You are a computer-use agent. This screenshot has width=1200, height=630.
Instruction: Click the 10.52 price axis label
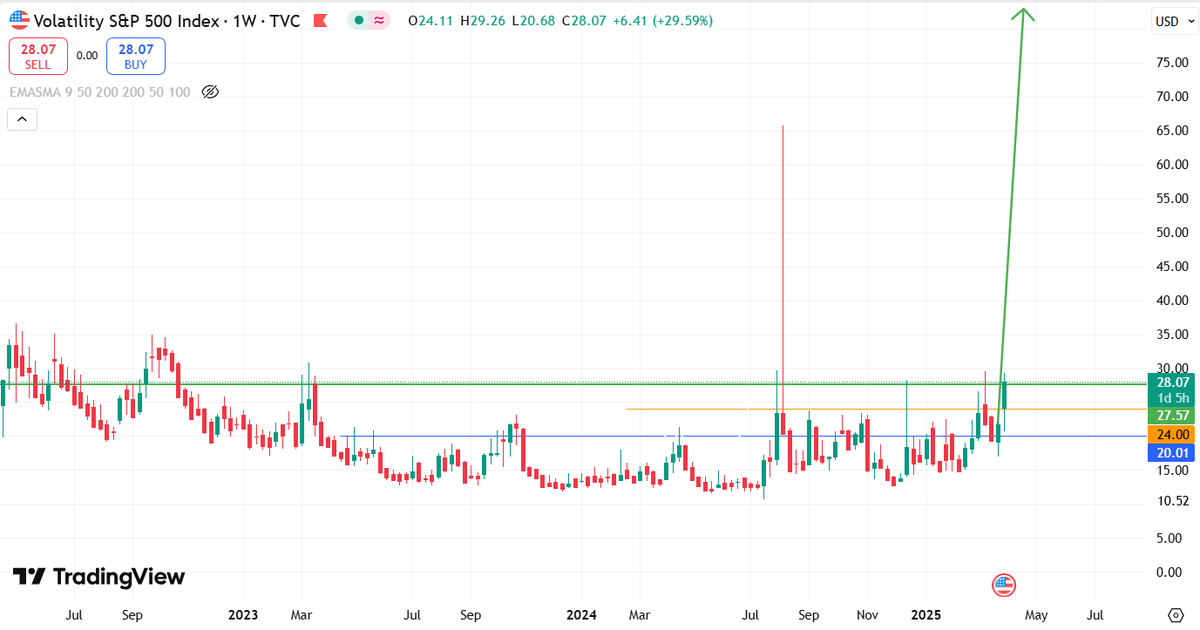(x=1172, y=500)
